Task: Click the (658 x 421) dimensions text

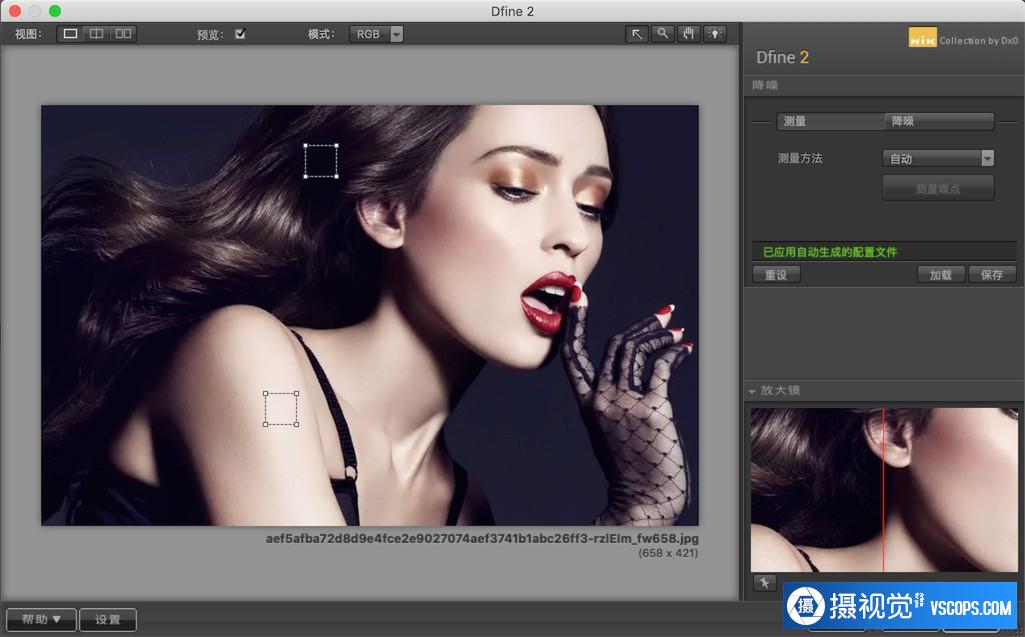Action: 668,553
